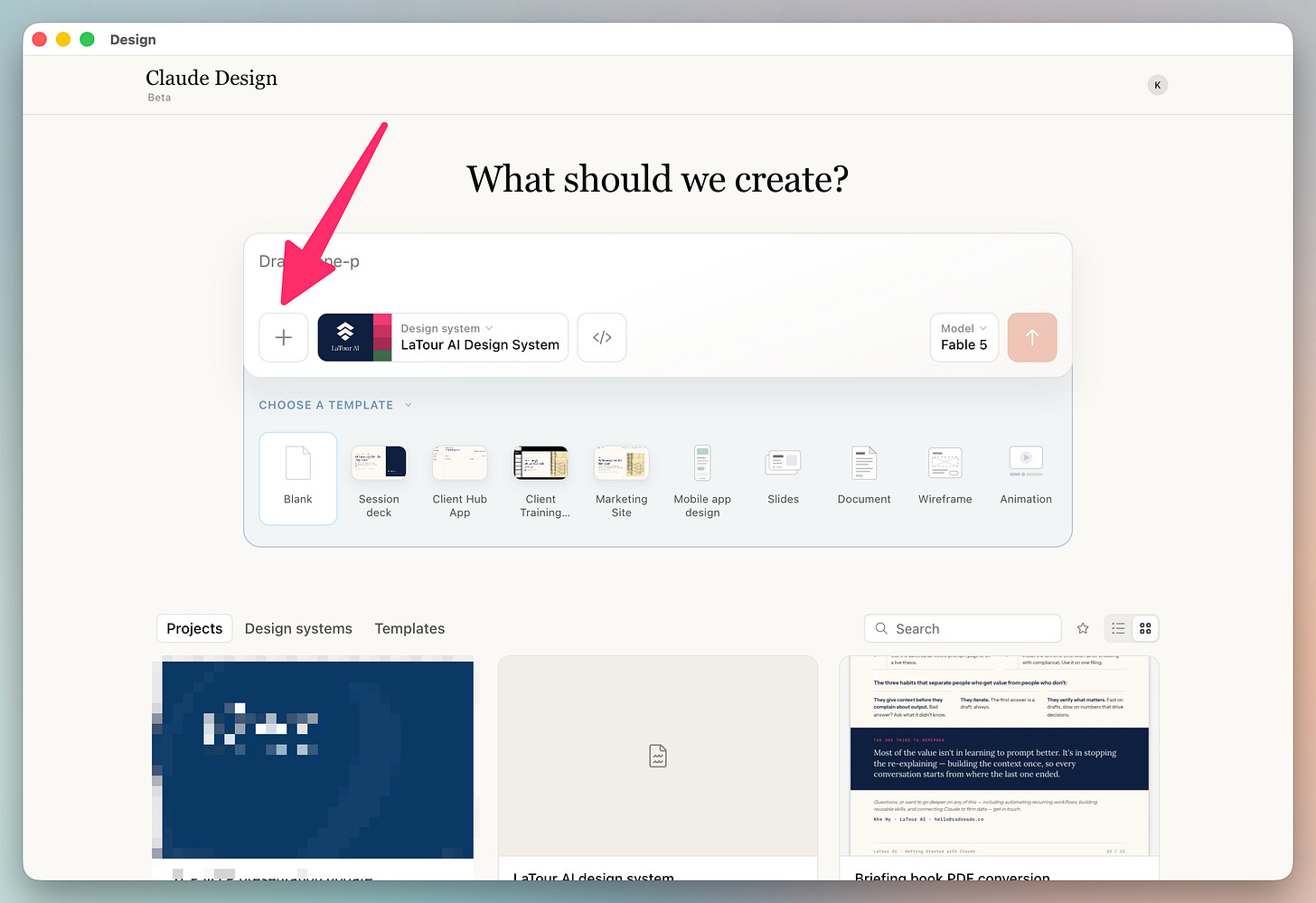
Task: Open the K user avatar menu
Action: 1158,85
